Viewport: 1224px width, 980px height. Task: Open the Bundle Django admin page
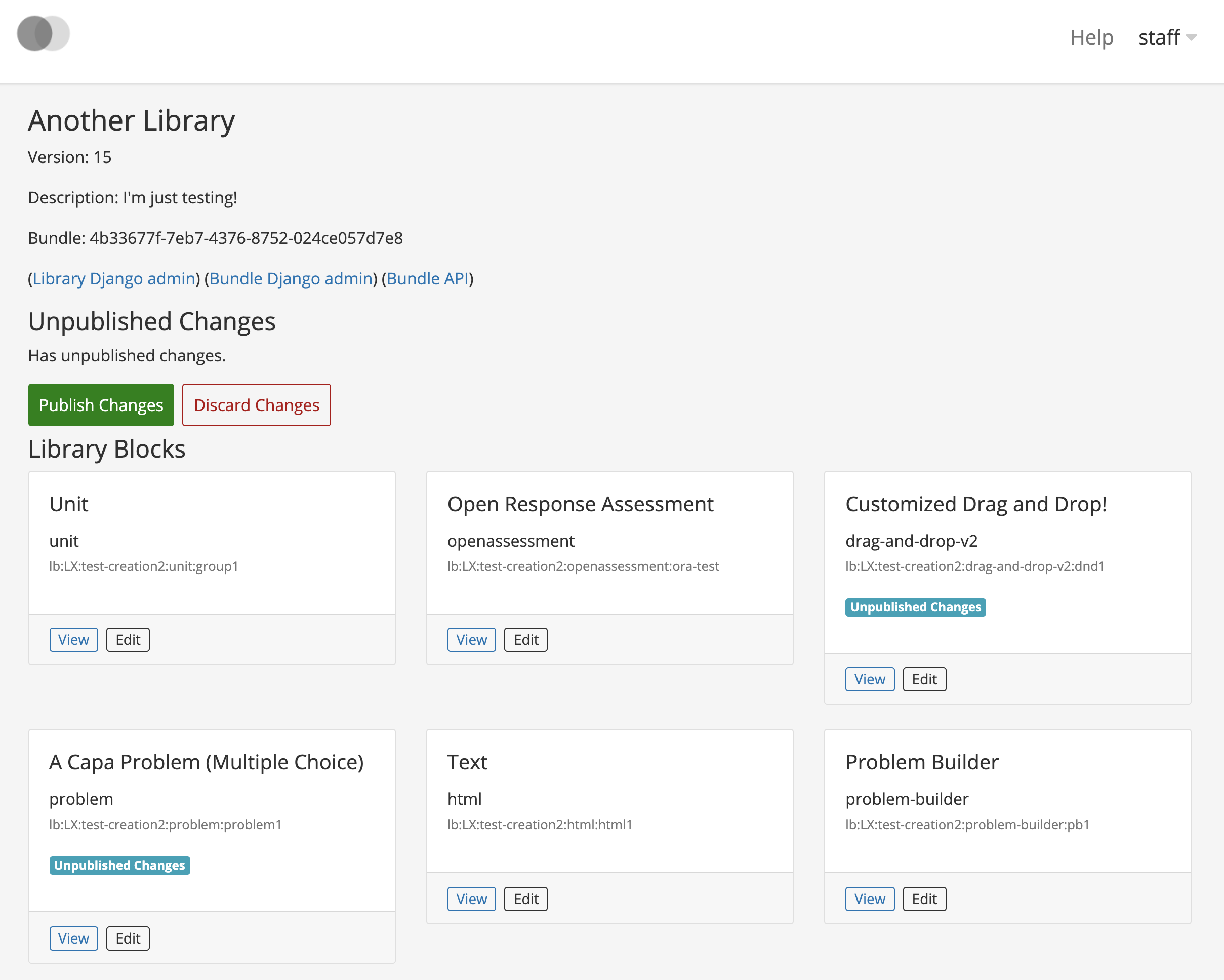pos(291,278)
